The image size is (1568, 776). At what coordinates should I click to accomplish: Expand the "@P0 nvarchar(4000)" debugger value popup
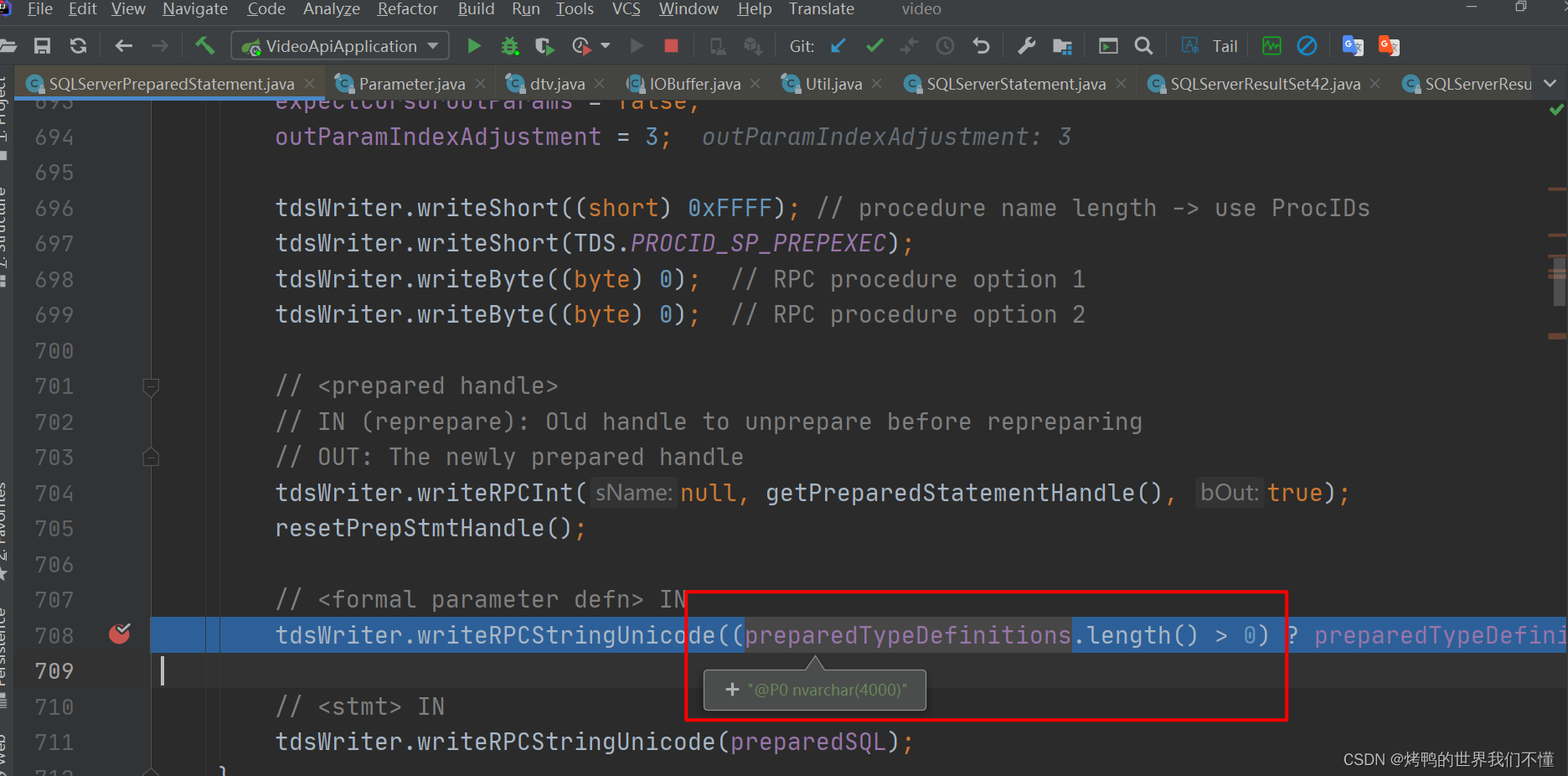(x=732, y=690)
